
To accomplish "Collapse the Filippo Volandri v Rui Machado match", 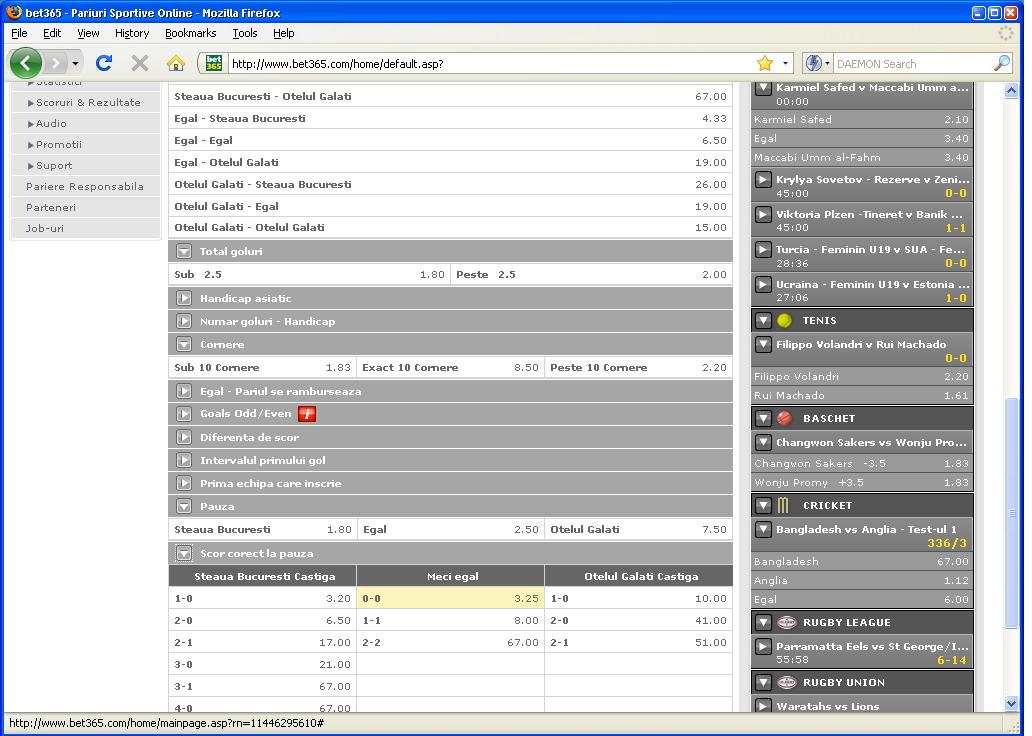I will [763, 344].
